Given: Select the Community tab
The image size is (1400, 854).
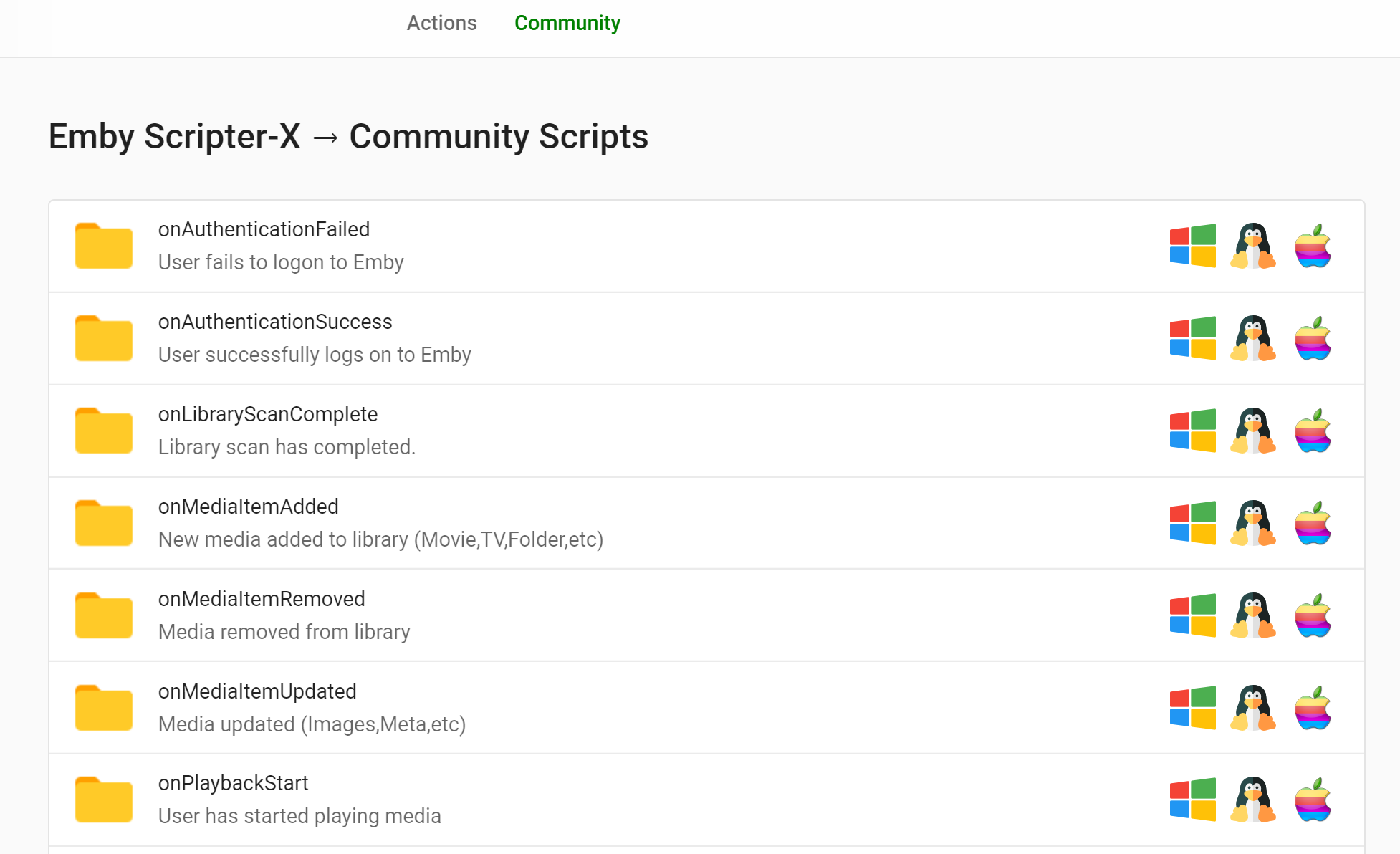Looking at the screenshot, I should coord(567,23).
